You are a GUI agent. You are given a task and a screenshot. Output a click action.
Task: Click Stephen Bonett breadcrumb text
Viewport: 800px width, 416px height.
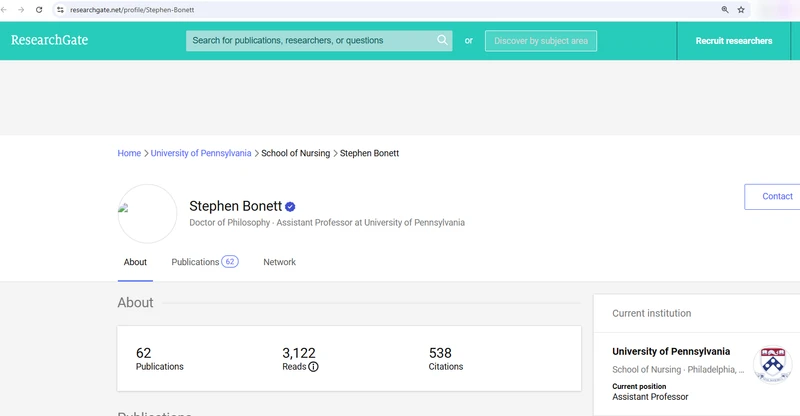coord(369,153)
